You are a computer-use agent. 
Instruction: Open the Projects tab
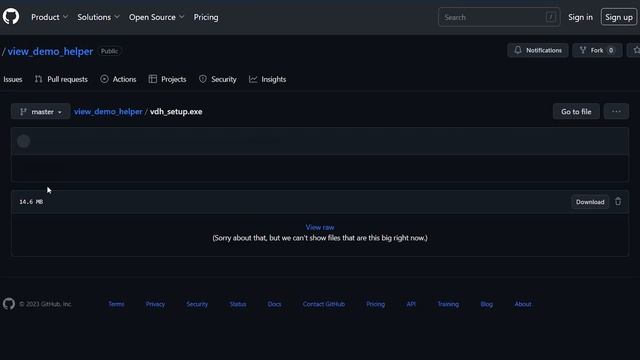coord(167,79)
